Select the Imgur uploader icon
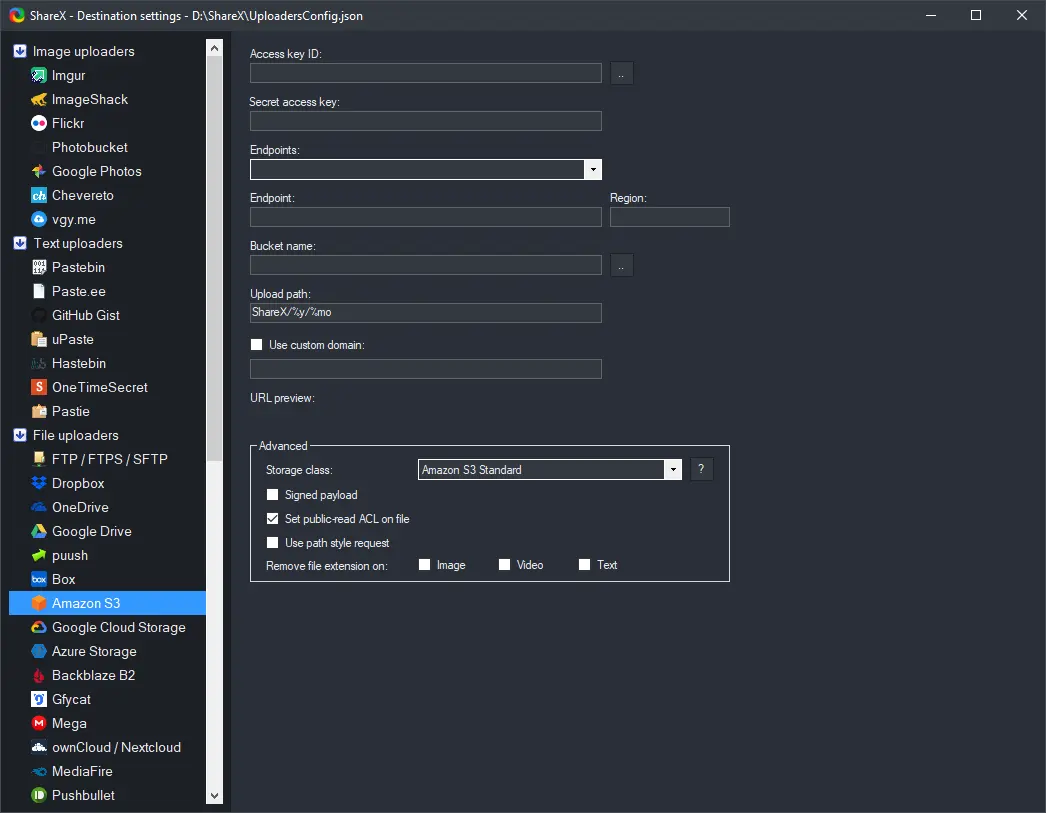The image size is (1046, 813). point(39,75)
